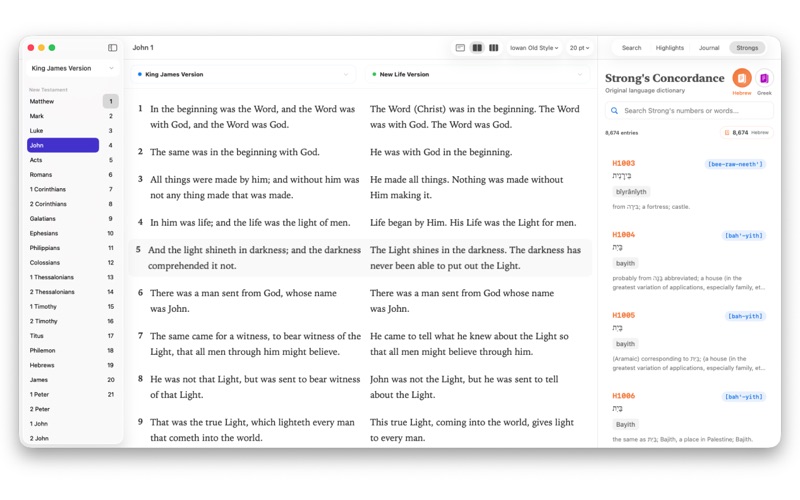
Task: Click the 'John 1' title in toolbar
Action: coord(143,47)
